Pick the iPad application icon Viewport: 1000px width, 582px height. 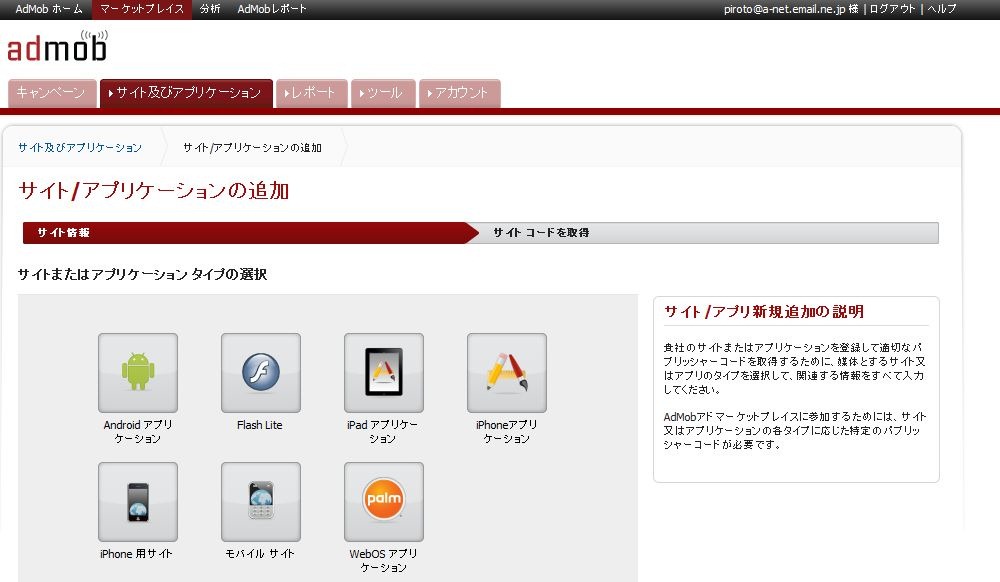pos(384,372)
